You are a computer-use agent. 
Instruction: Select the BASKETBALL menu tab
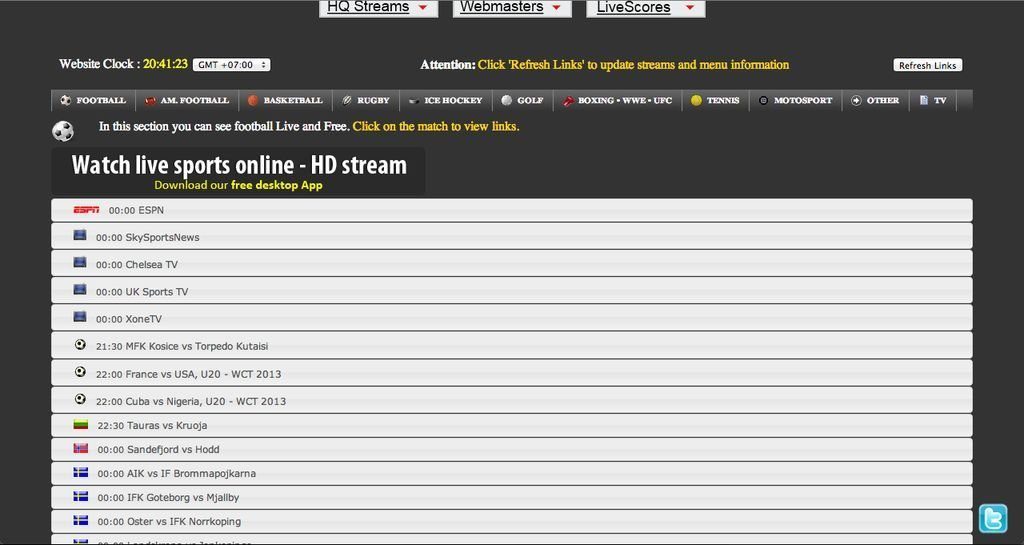tap(286, 101)
